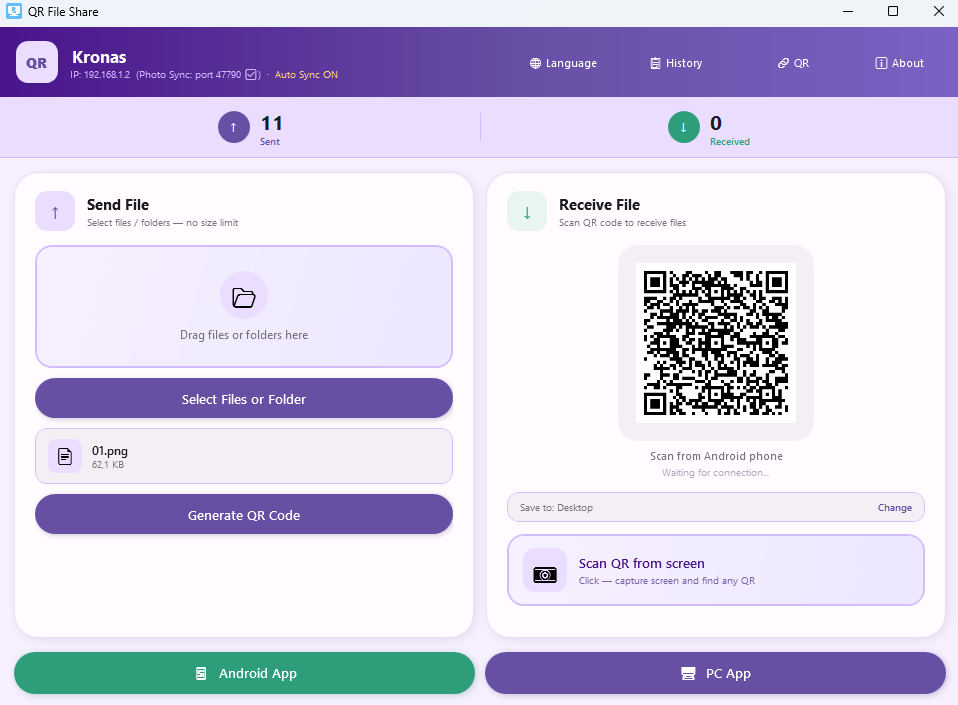
Task: Click the globe icon next to Language
Action: pyautogui.click(x=535, y=63)
